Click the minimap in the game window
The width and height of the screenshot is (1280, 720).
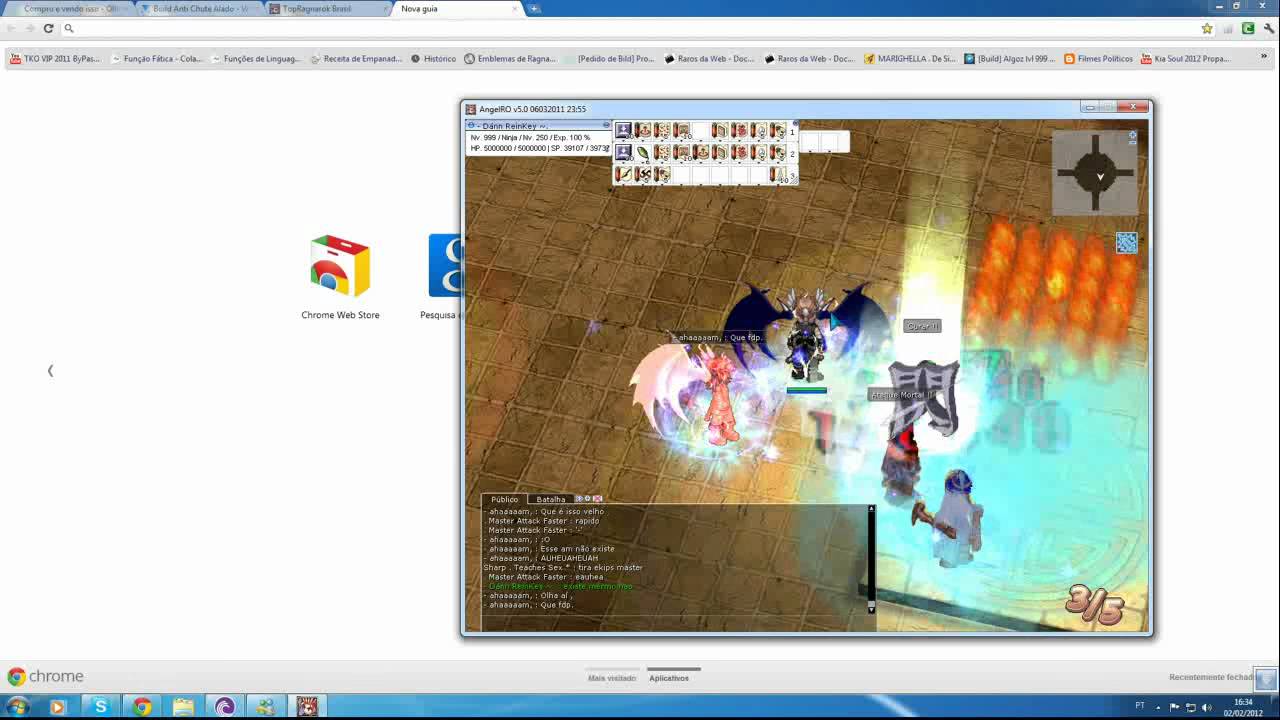tap(1095, 172)
